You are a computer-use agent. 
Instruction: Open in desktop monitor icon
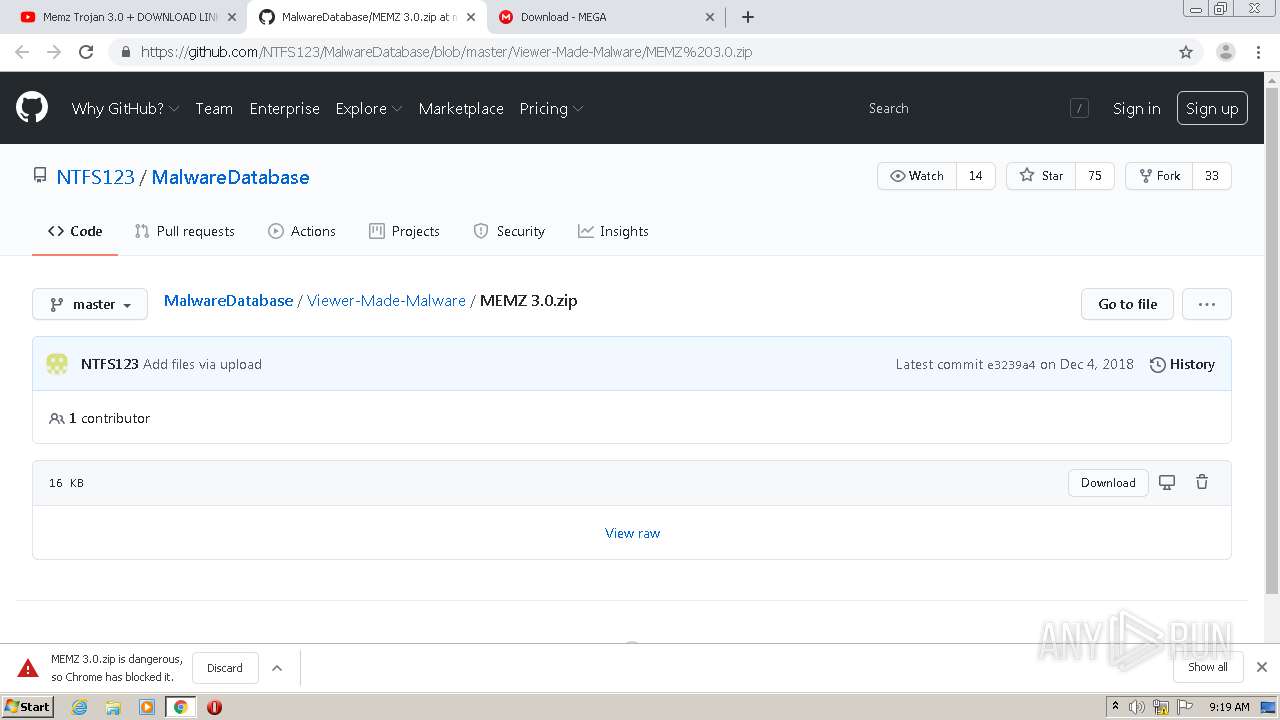(1167, 482)
